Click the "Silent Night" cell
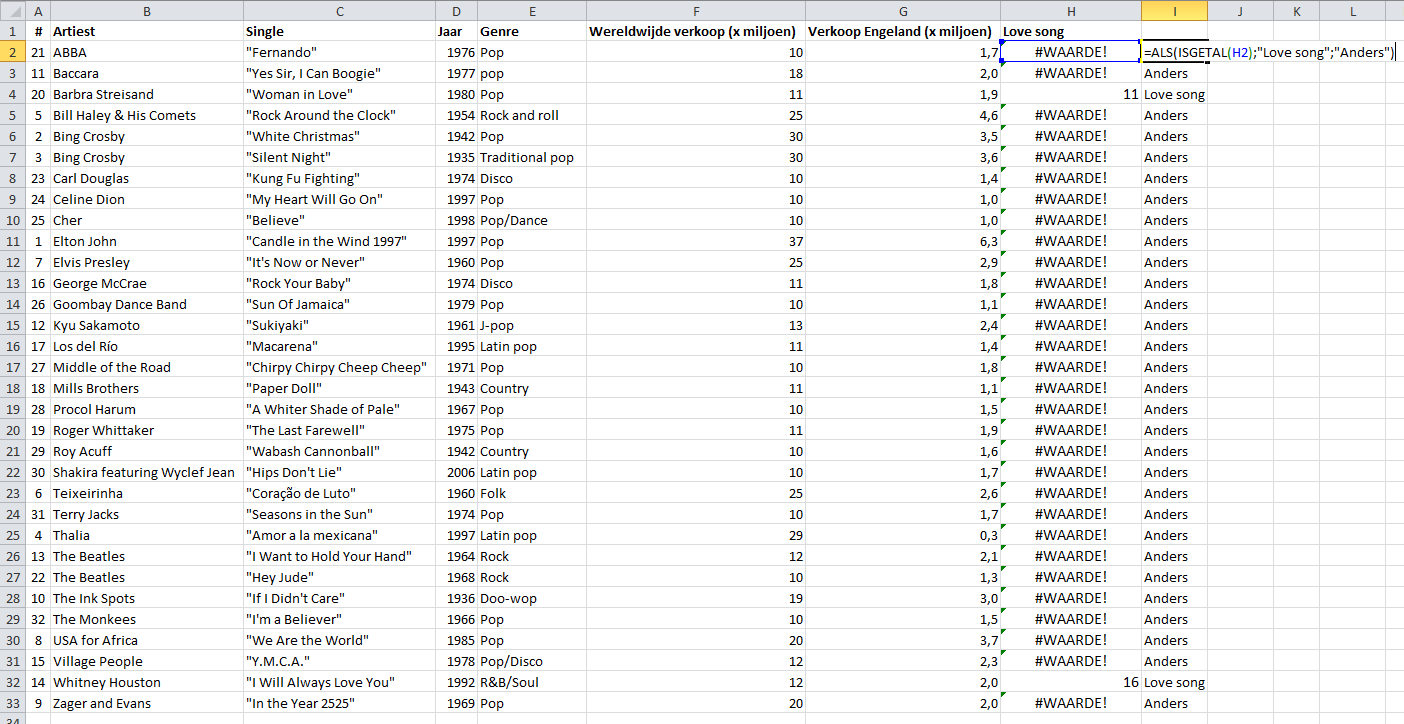 coord(339,157)
